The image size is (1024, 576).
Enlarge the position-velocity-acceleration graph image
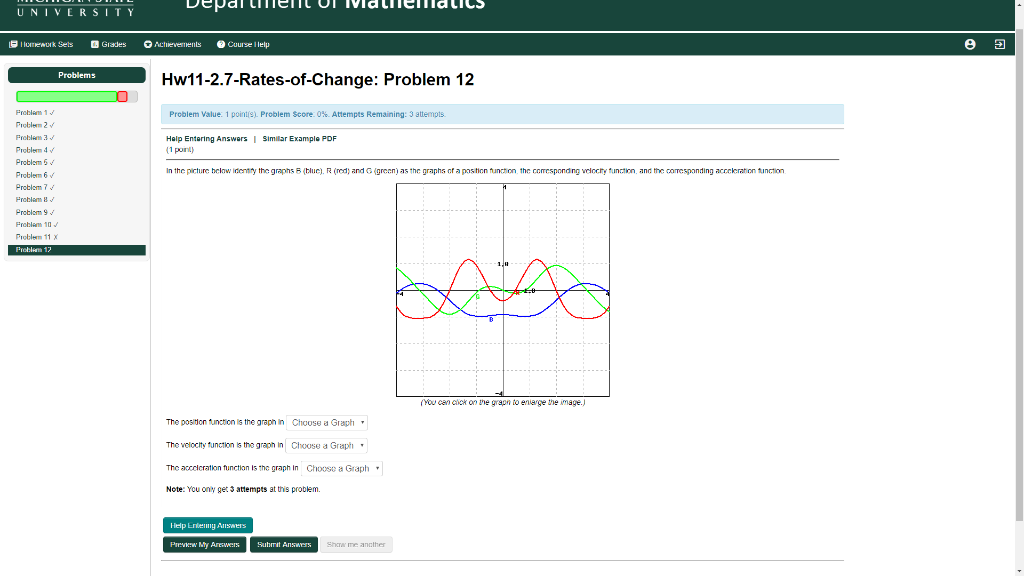[x=503, y=290]
